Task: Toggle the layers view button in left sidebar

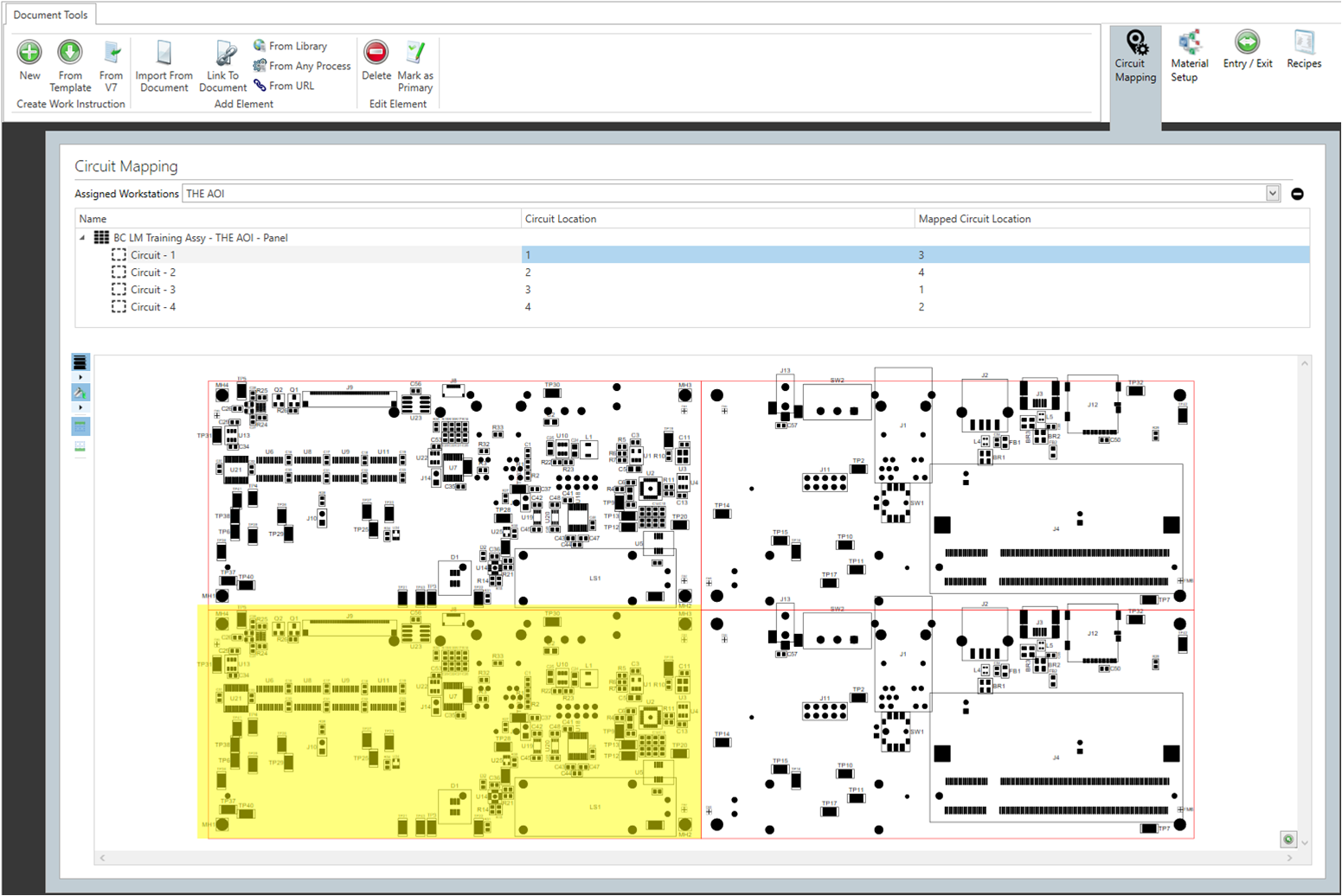Action: pyautogui.click(x=80, y=362)
